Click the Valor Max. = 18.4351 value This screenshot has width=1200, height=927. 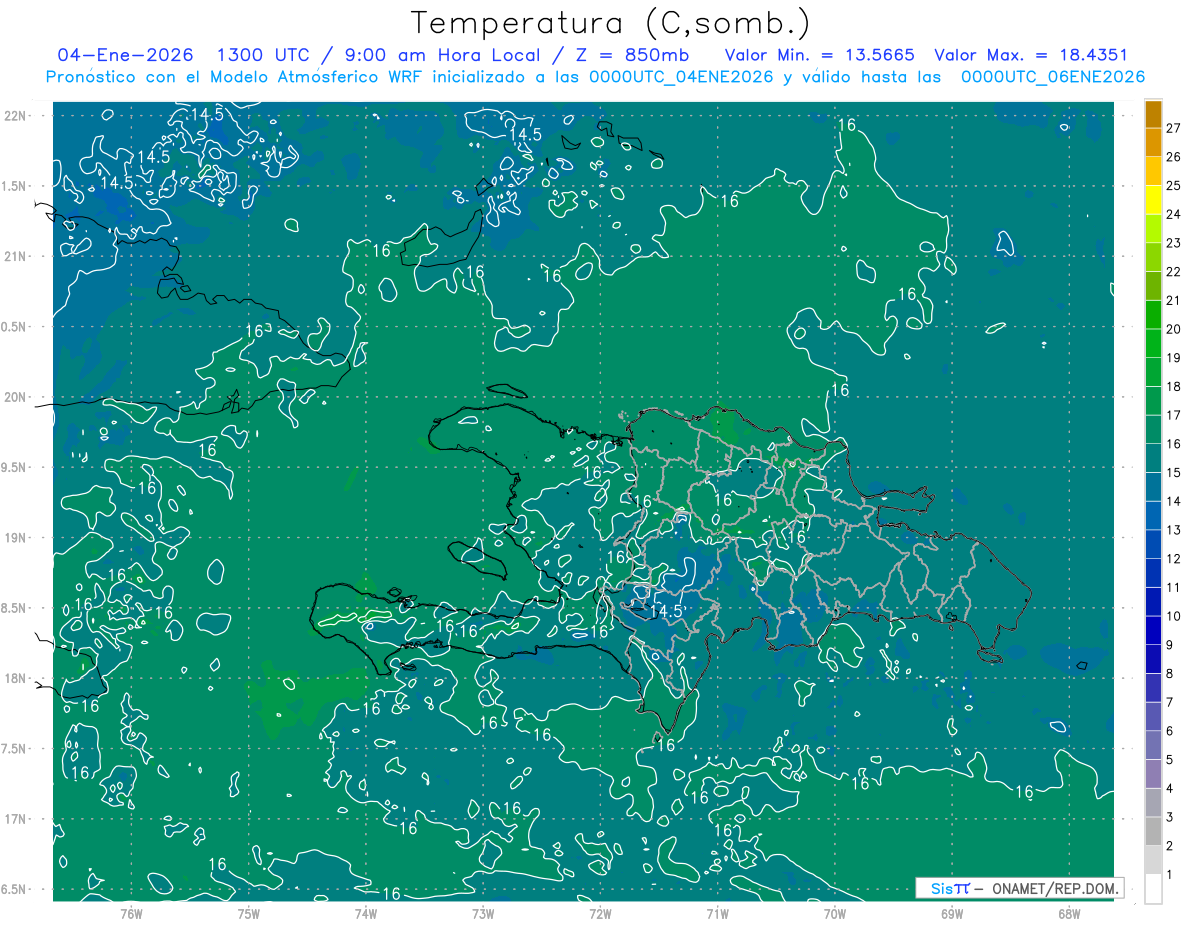tap(1030, 55)
